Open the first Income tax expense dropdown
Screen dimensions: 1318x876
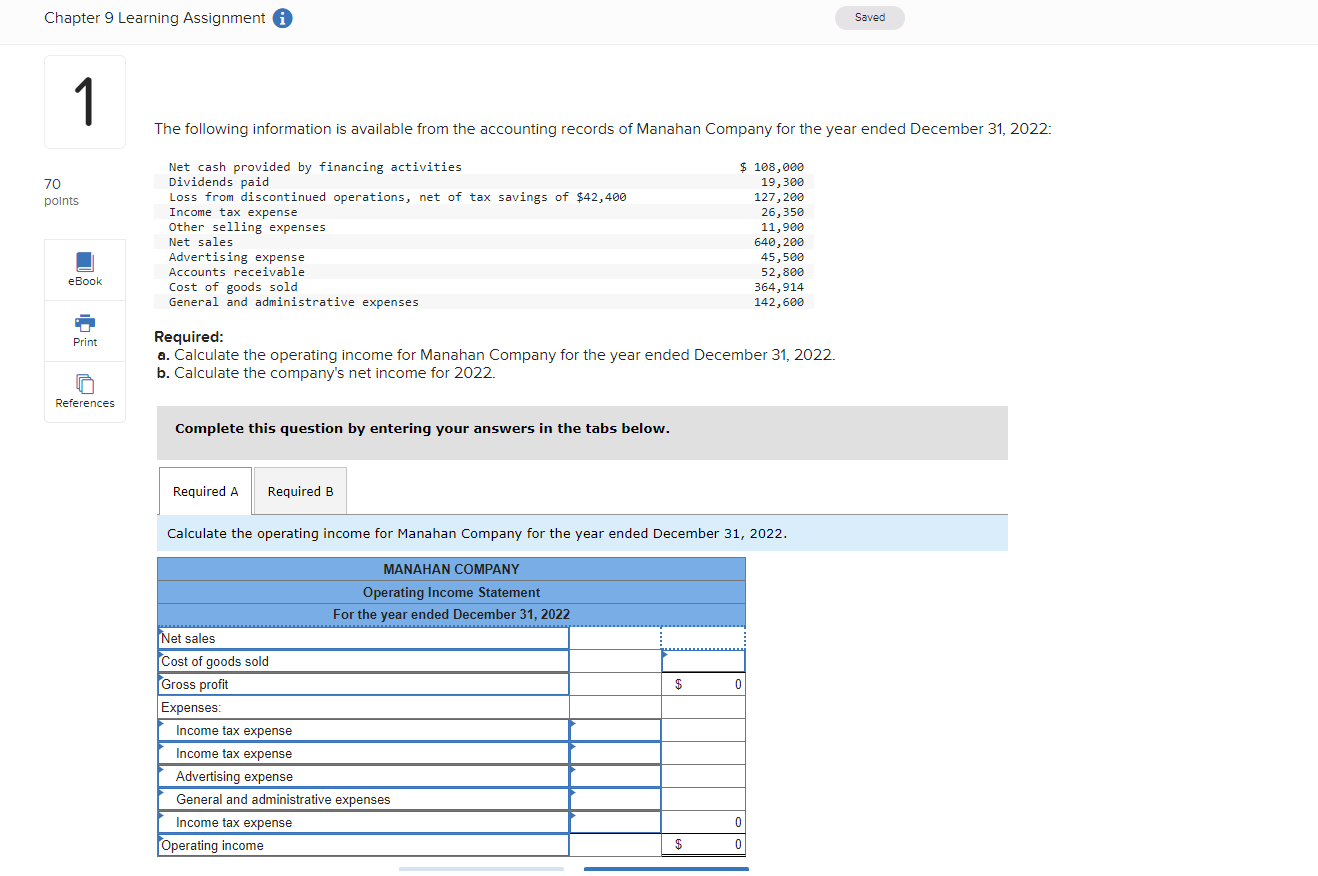point(363,730)
